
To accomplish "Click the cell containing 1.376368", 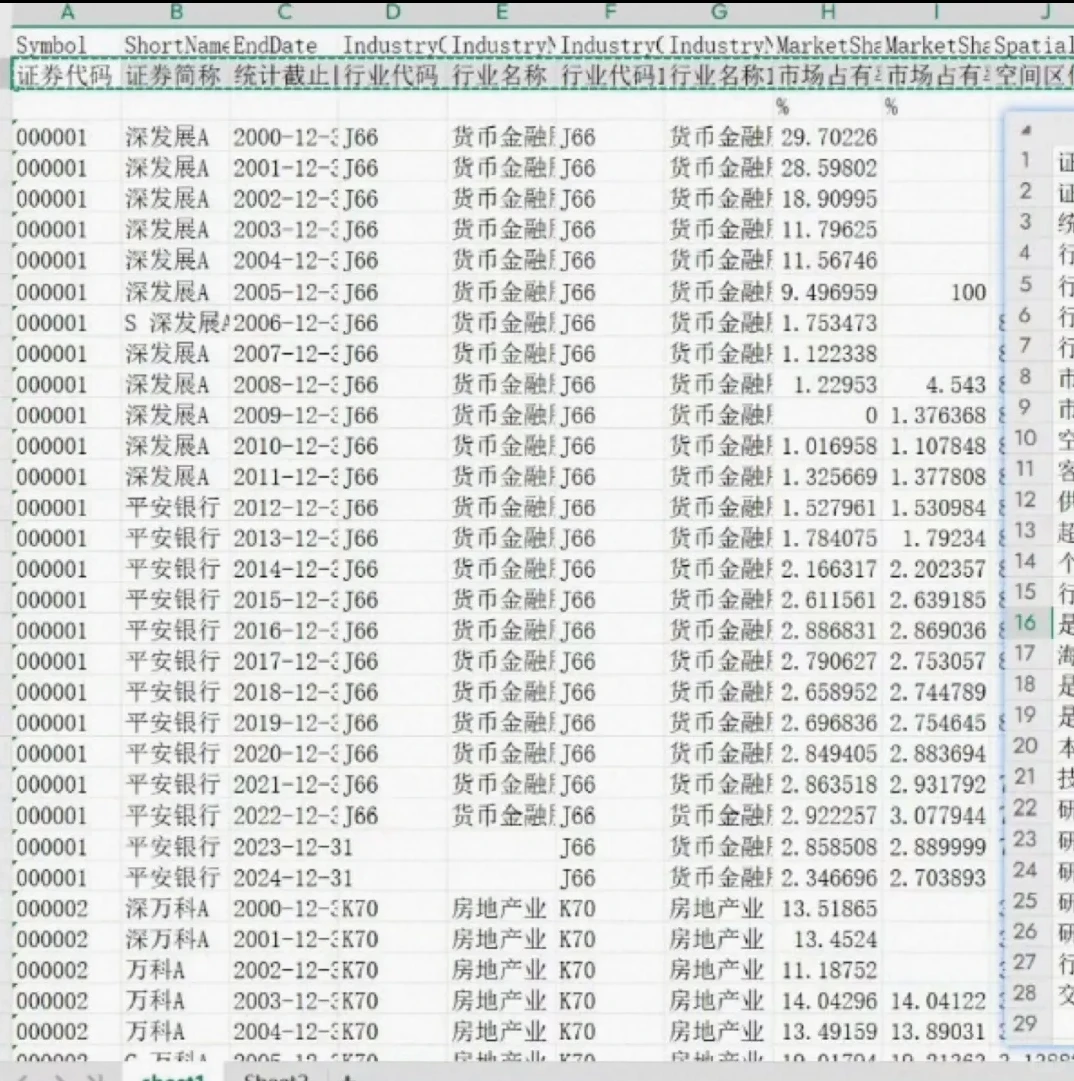I will (938, 416).
